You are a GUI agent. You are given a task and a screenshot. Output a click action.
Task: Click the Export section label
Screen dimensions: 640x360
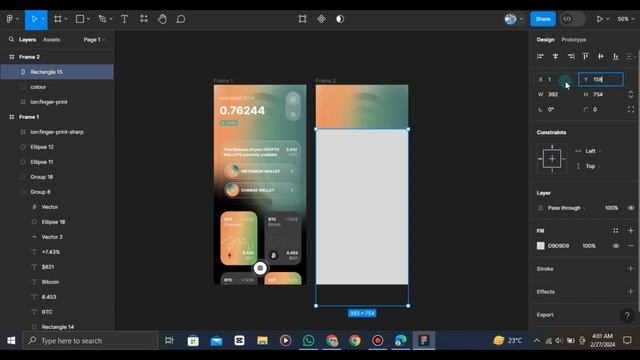[x=545, y=315]
